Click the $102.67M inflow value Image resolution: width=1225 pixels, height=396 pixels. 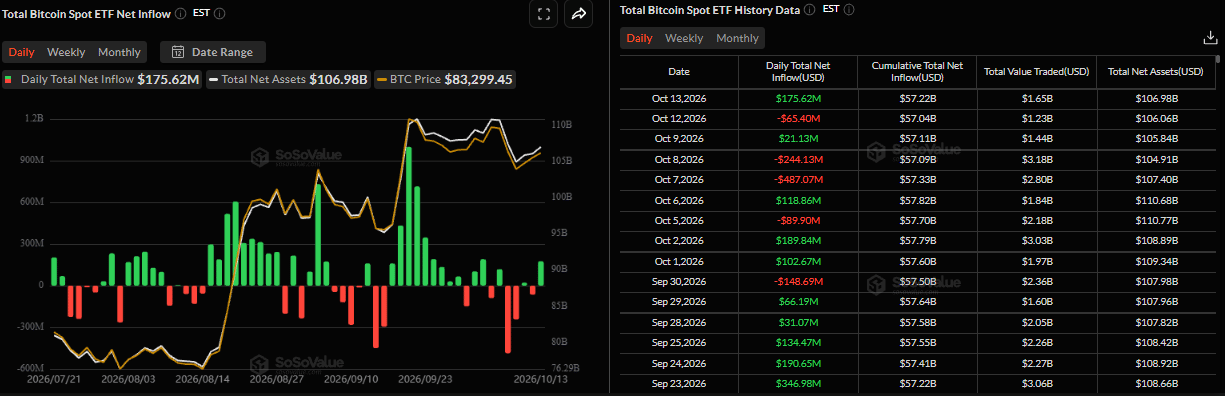point(797,261)
